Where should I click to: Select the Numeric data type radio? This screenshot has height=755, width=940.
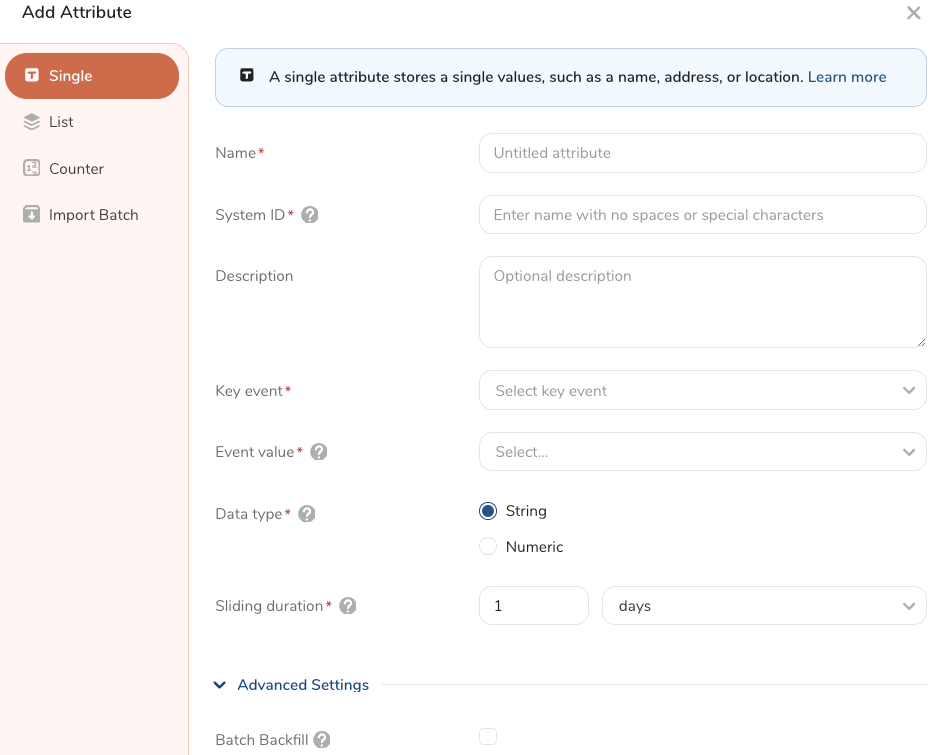488,547
